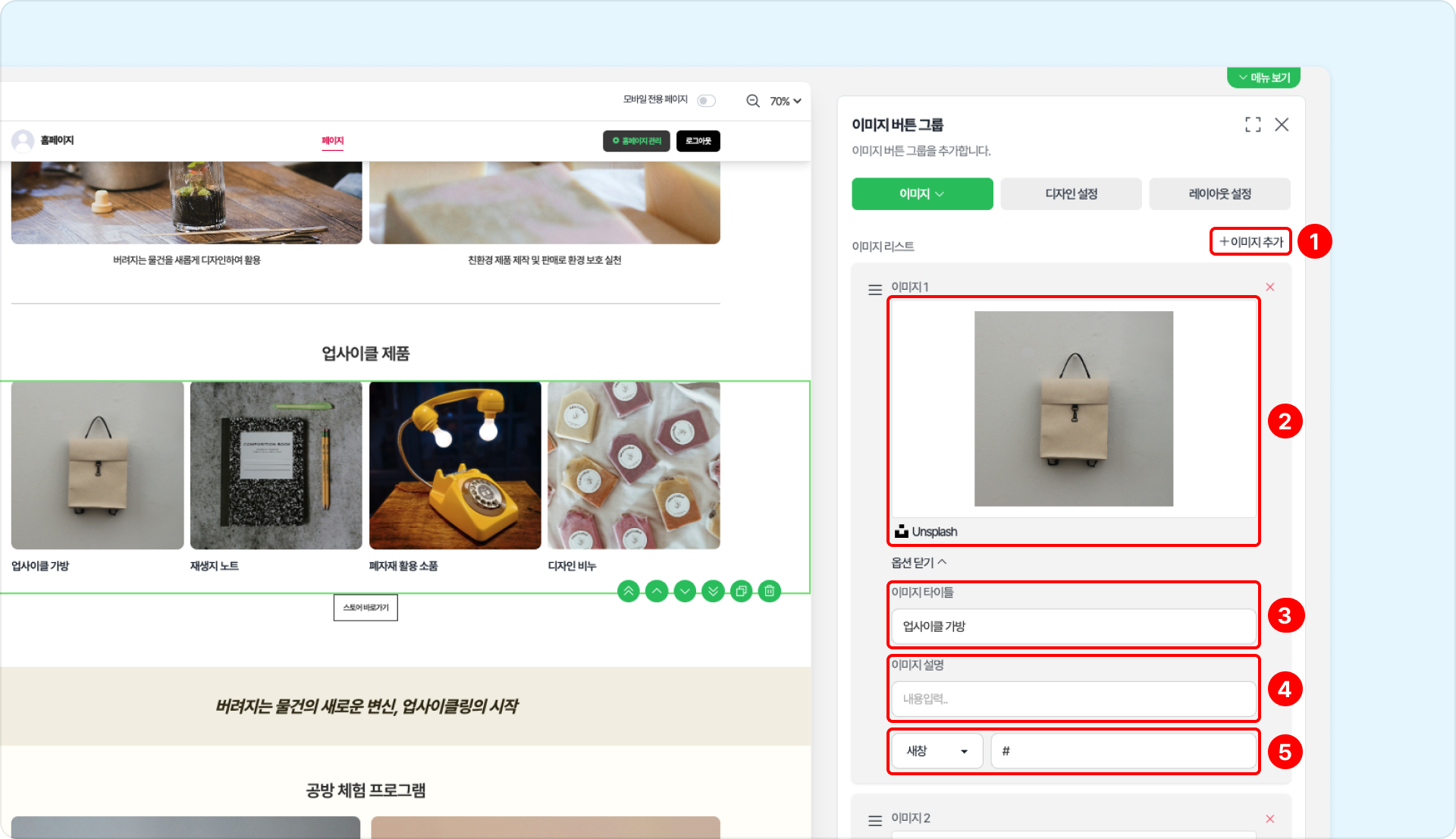The width and height of the screenshot is (1456, 839).
Task: Switch to the 레이아웃 설정 tab
Action: [1219, 193]
